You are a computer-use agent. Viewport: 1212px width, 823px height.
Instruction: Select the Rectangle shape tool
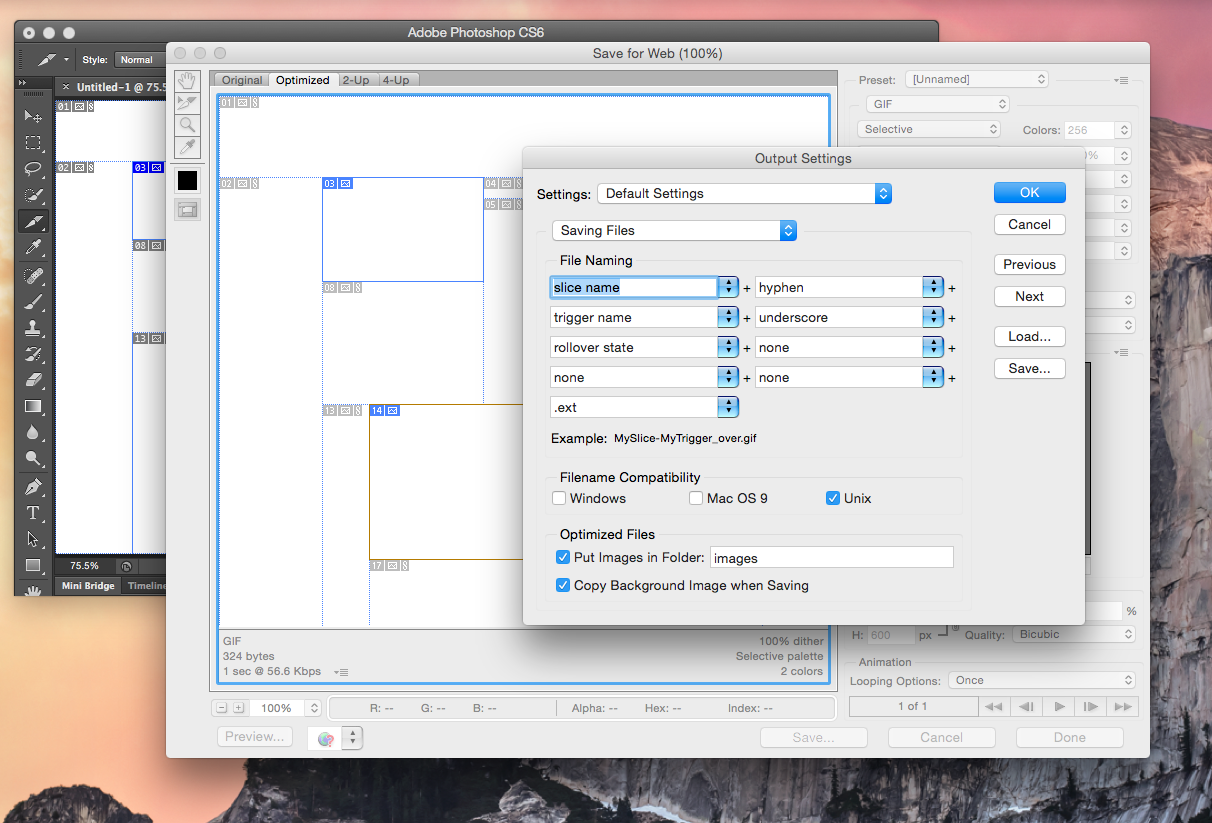pos(33,565)
